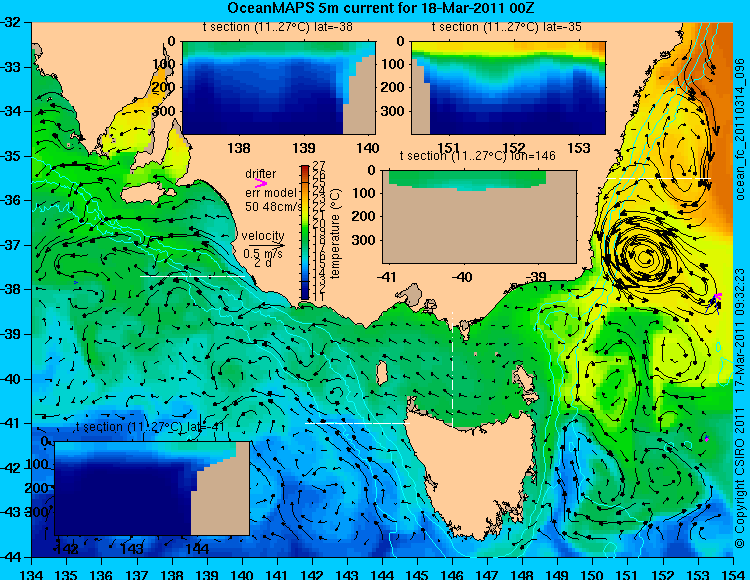Click latitude axis label -44
The width and height of the screenshot is (750, 580).
pyautogui.click(x=11, y=557)
